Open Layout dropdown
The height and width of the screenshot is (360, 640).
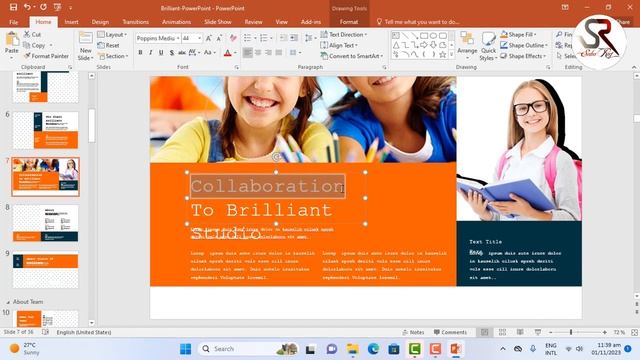tap(112, 35)
